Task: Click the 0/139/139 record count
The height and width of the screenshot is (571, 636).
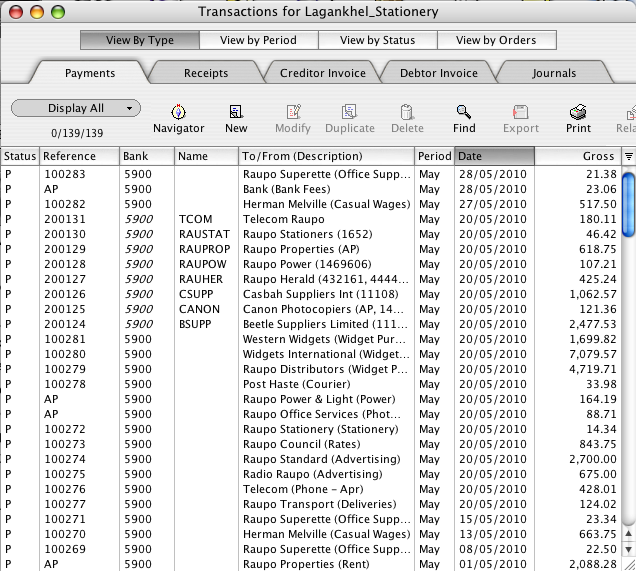Action: [77, 133]
